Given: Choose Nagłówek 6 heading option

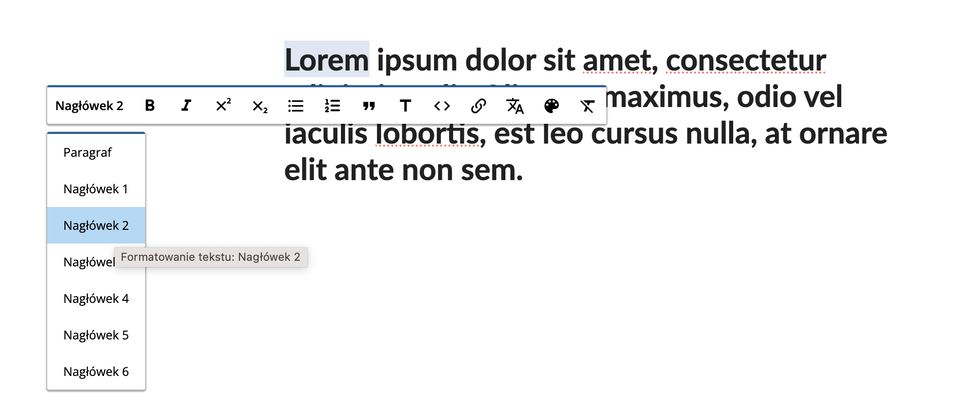Looking at the screenshot, I should click(96, 371).
